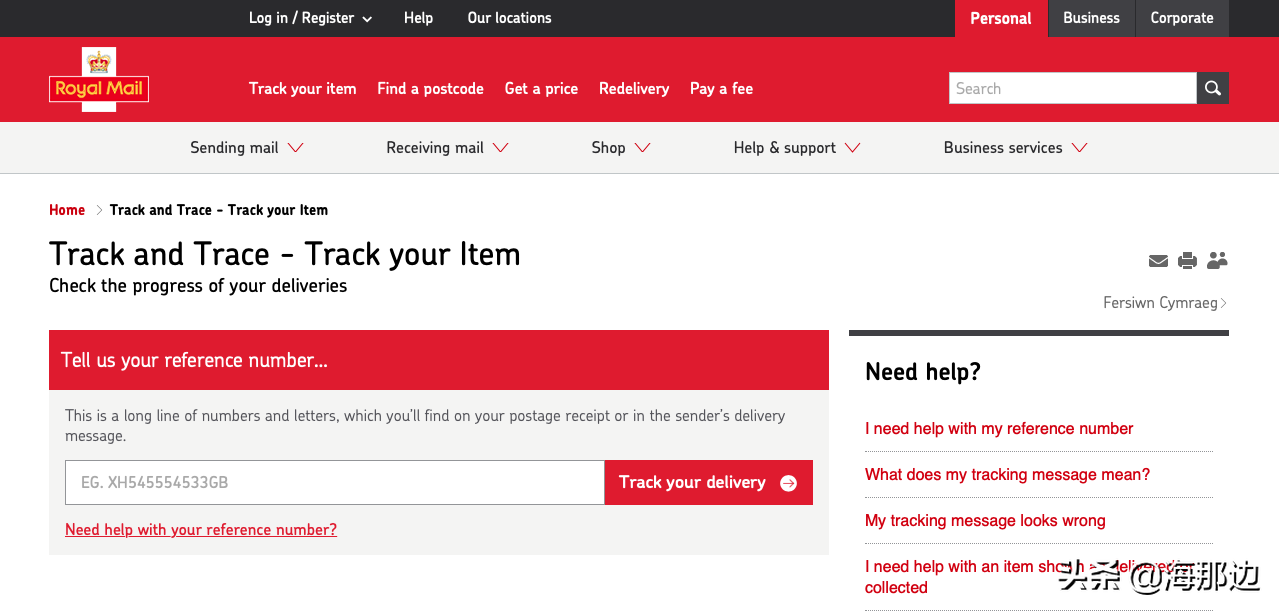Focus the Search text box
The width and height of the screenshot is (1279, 611).
[1072, 88]
